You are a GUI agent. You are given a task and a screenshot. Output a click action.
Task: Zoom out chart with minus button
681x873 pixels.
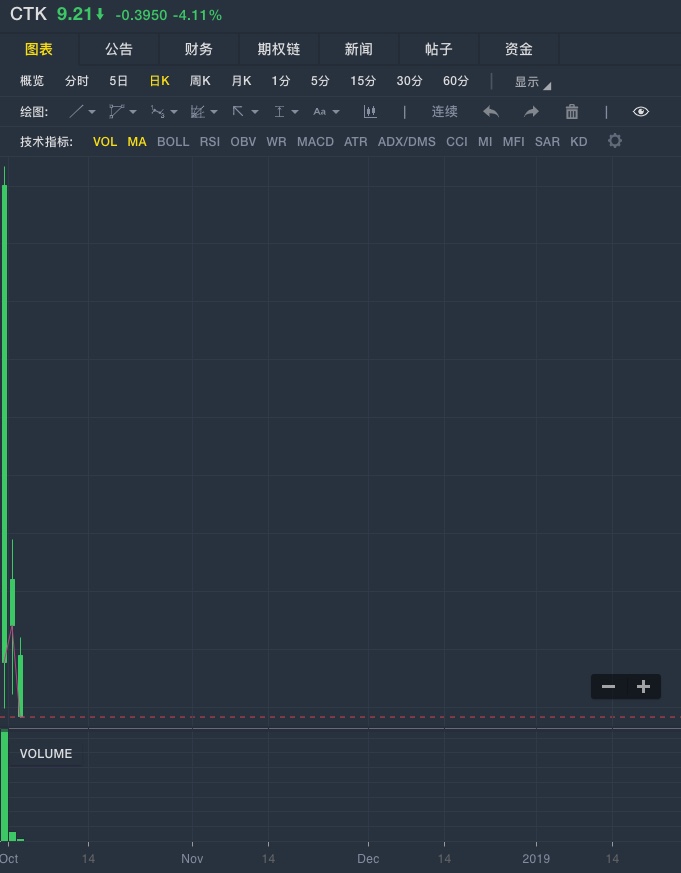click(x=608, y=686)
